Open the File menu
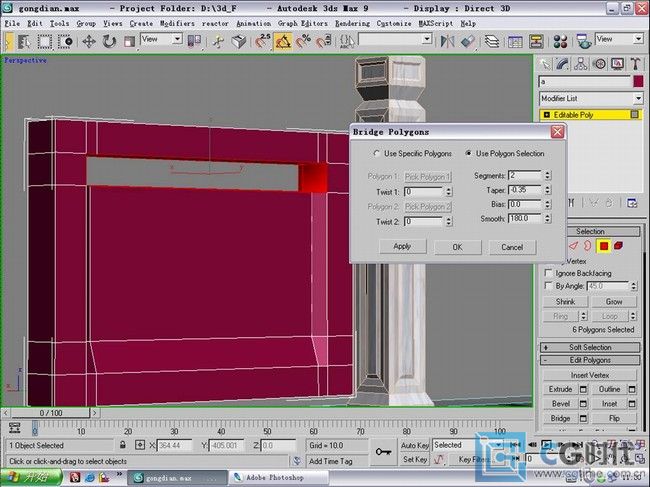The height and width of the screenshot is (487, 650). point(12,24)
